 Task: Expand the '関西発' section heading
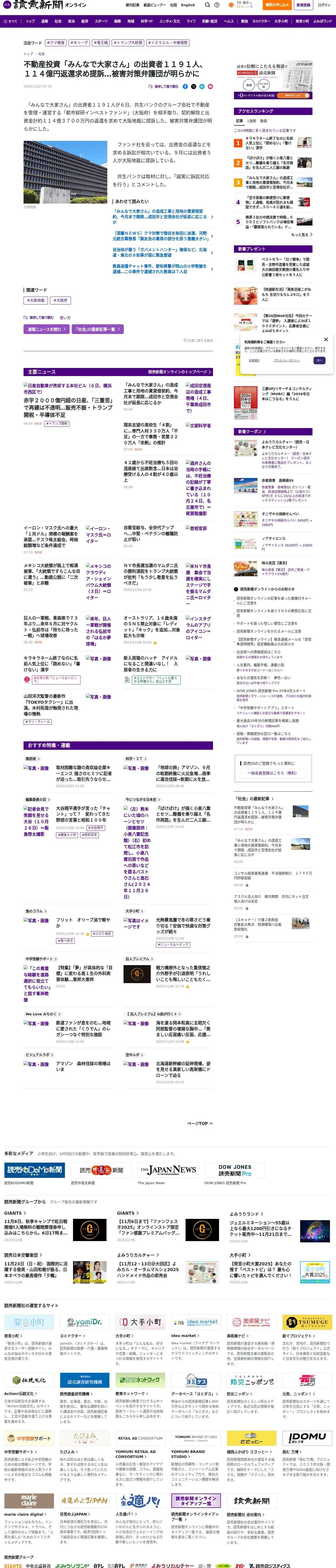[x=32, y=759]
